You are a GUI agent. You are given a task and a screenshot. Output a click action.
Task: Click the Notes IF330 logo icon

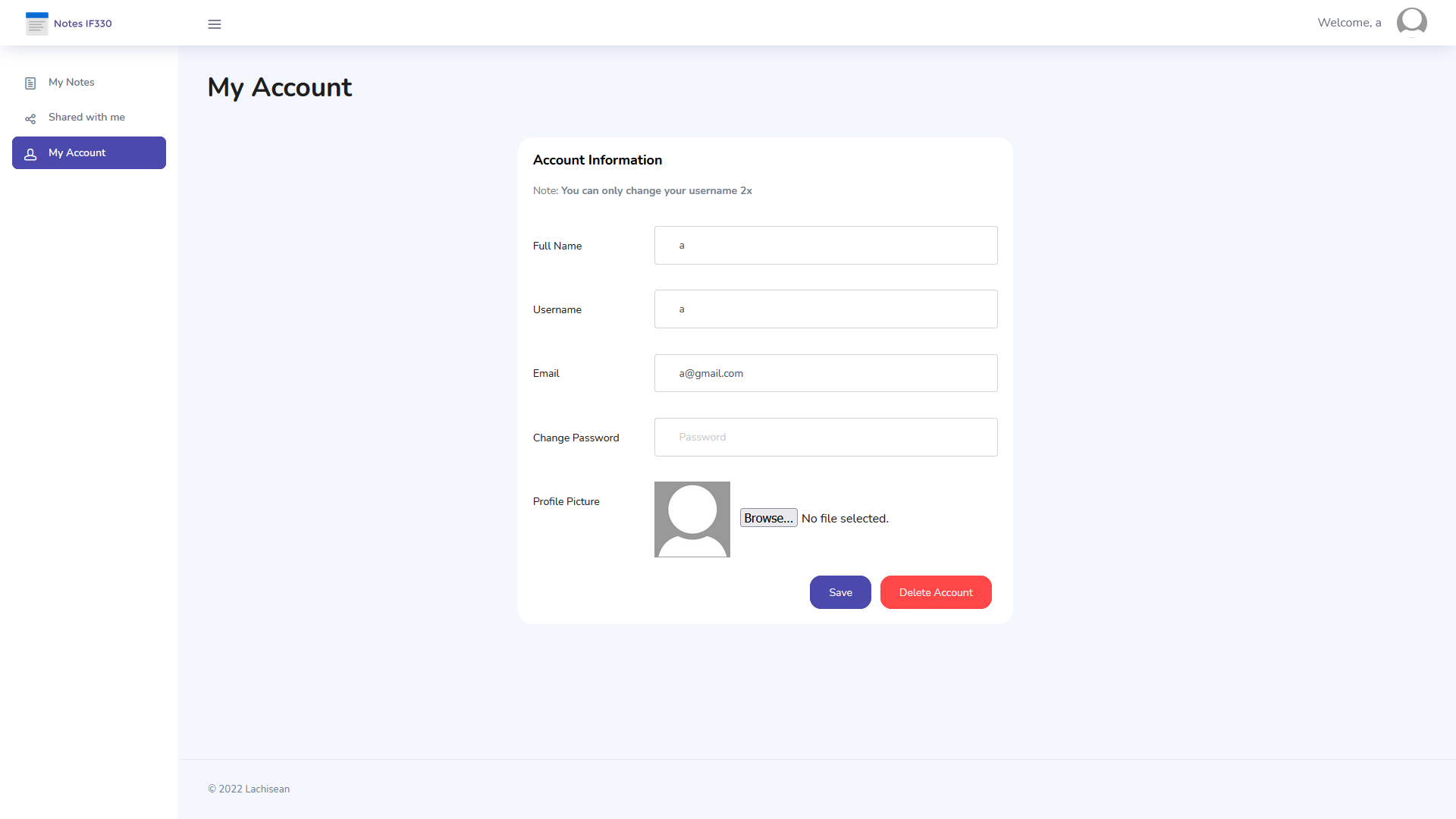[36, 24]
